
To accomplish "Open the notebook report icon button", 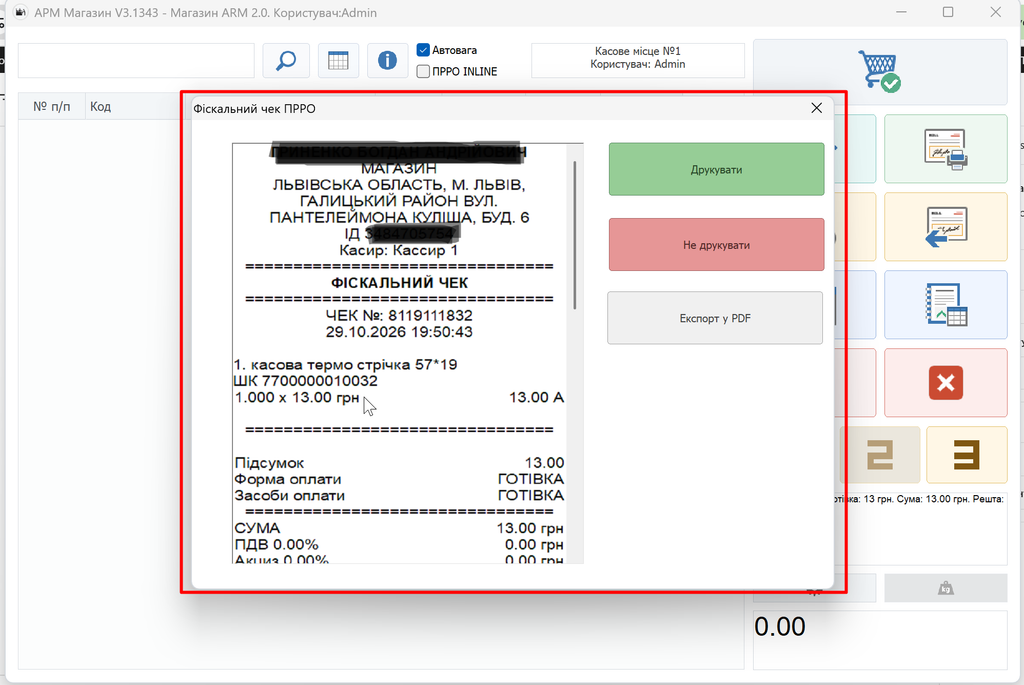I will (946, 304).
